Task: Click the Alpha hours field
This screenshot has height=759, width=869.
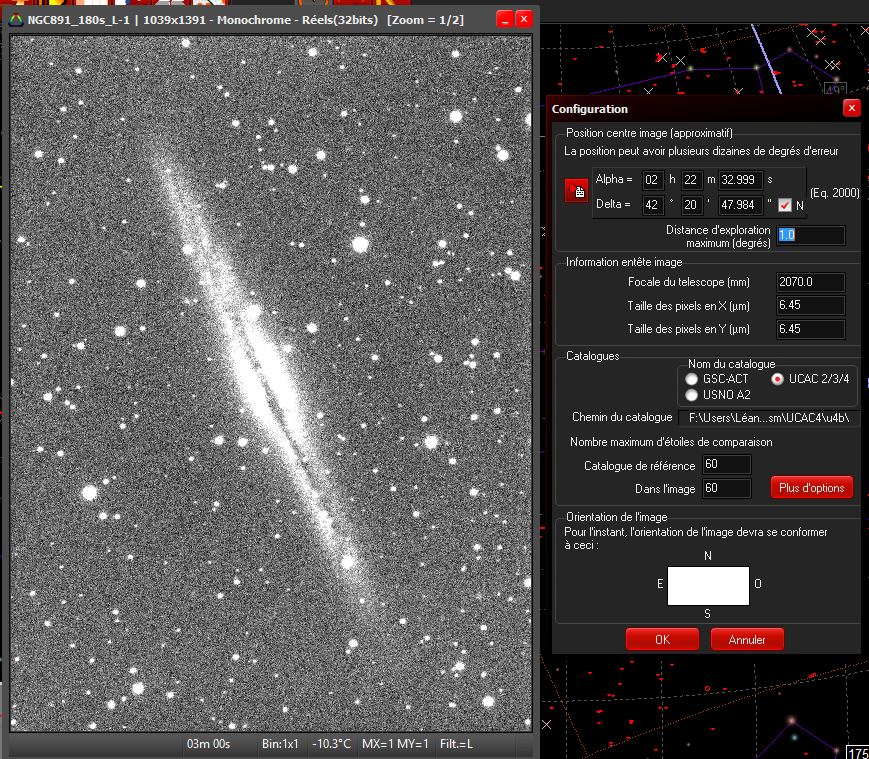Action: pos(653,180)
